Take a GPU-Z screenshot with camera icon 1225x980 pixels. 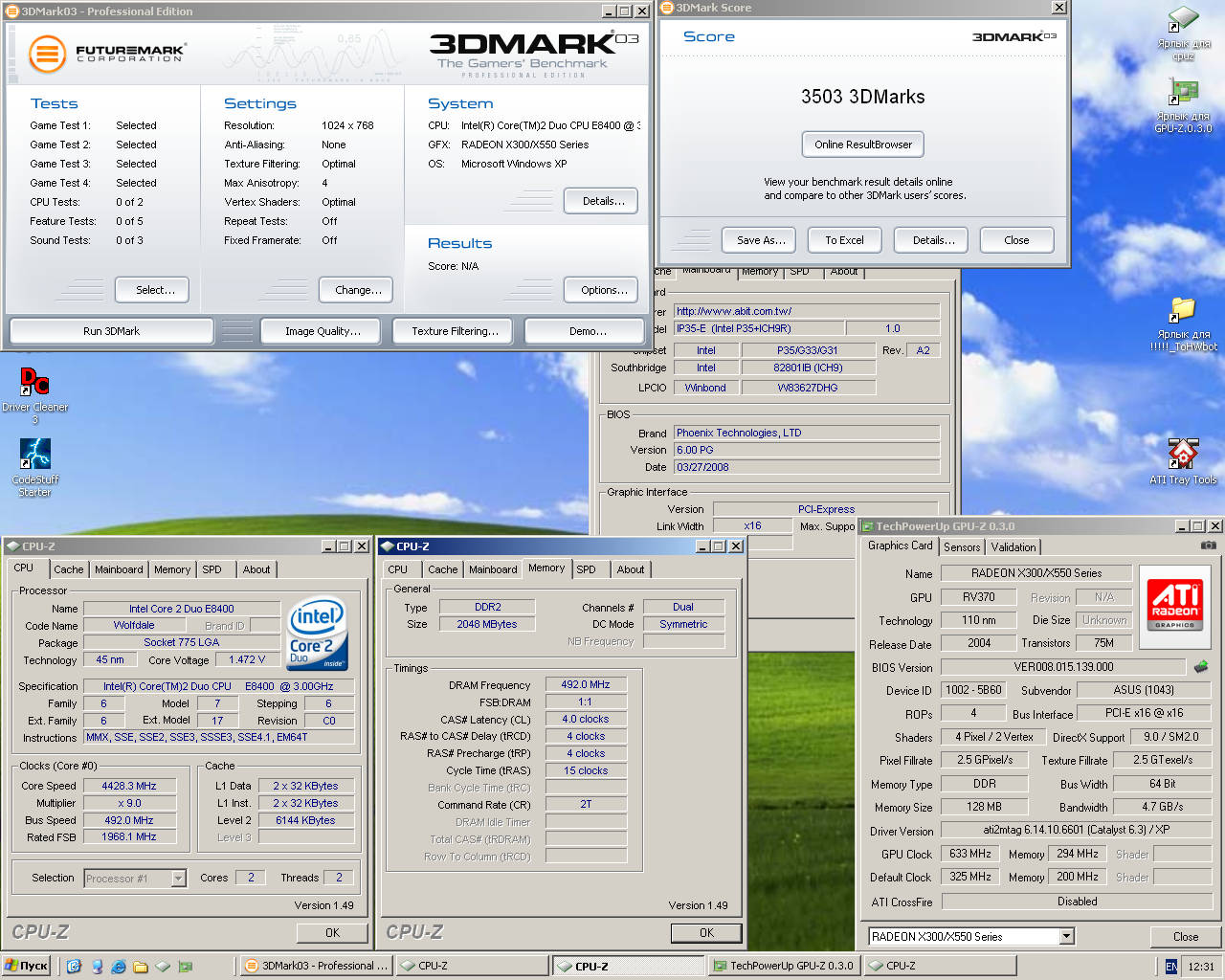[1209, 546]
